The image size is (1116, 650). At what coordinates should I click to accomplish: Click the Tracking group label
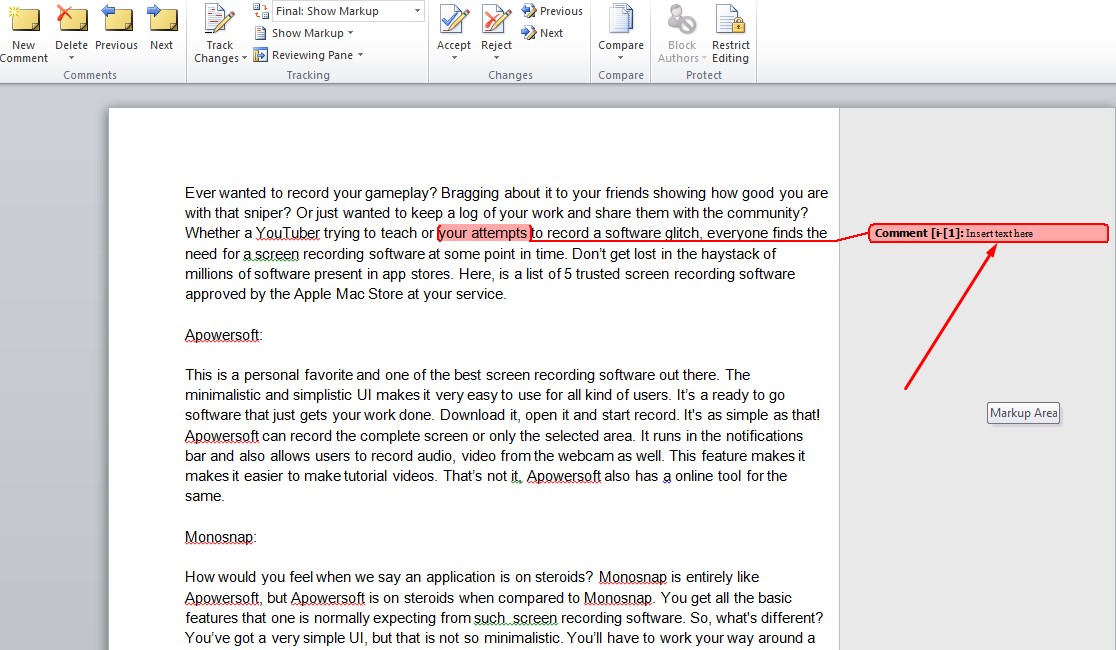[307, 75]
